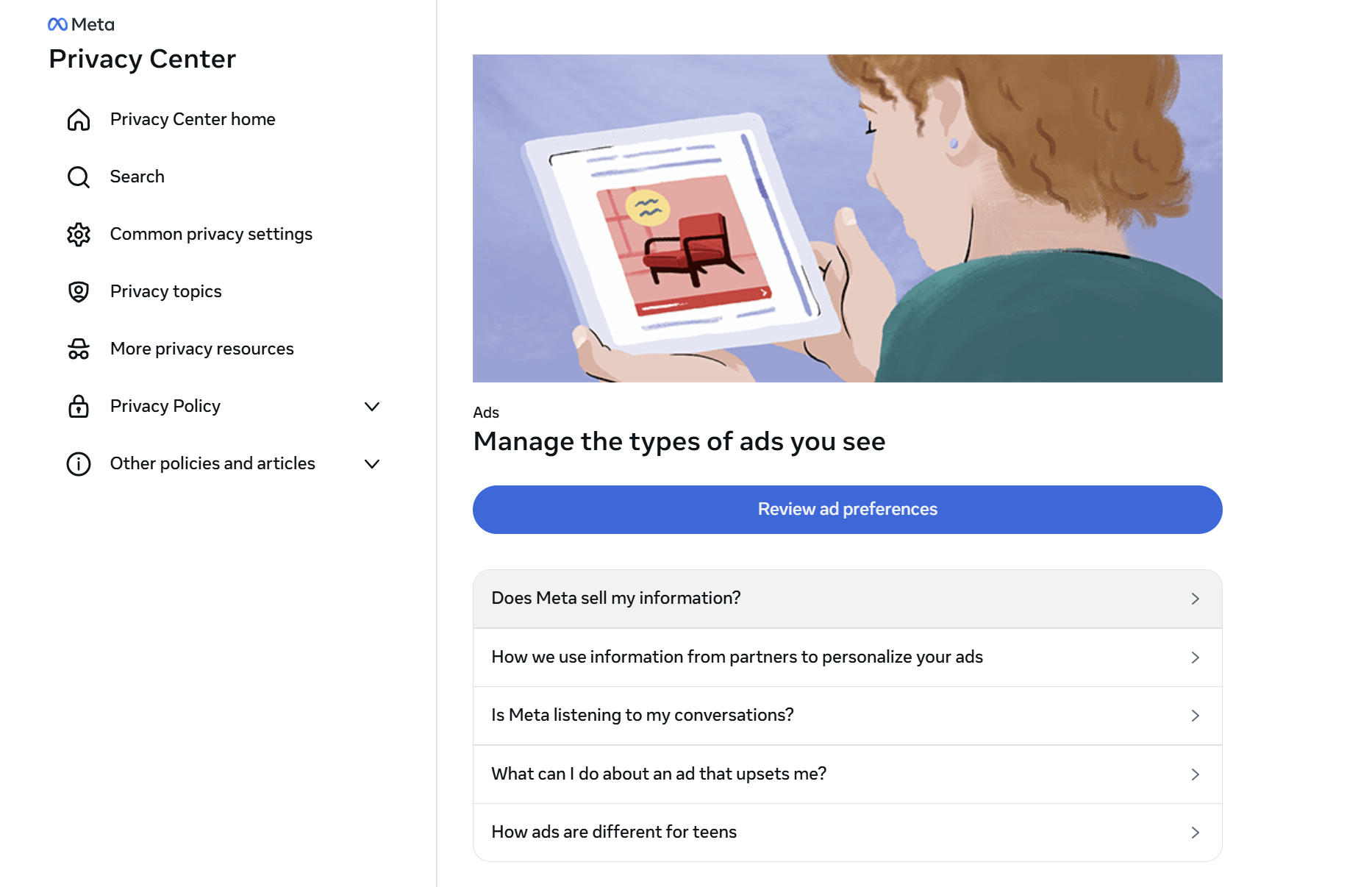Click the Meta logo icon
Viewport: 1372px width, 887px height.
pos(58,25)
